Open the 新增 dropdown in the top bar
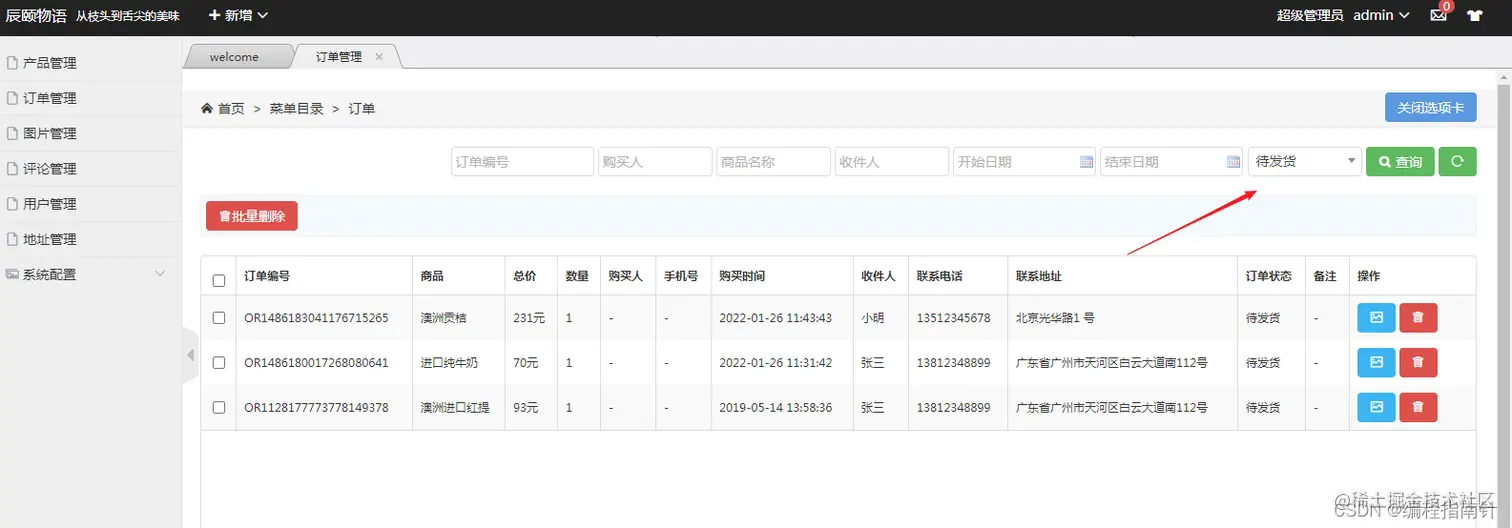This screenshot has width=1512, height=528. (x=238, y=15)
